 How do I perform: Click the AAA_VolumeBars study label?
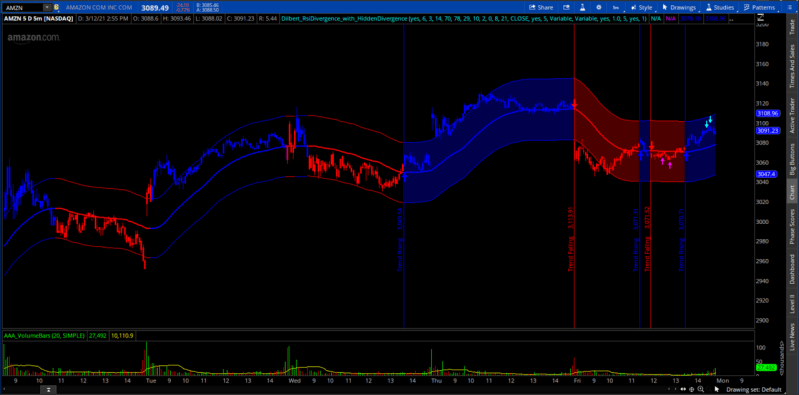pyautogui.click(x=43, y=335)
